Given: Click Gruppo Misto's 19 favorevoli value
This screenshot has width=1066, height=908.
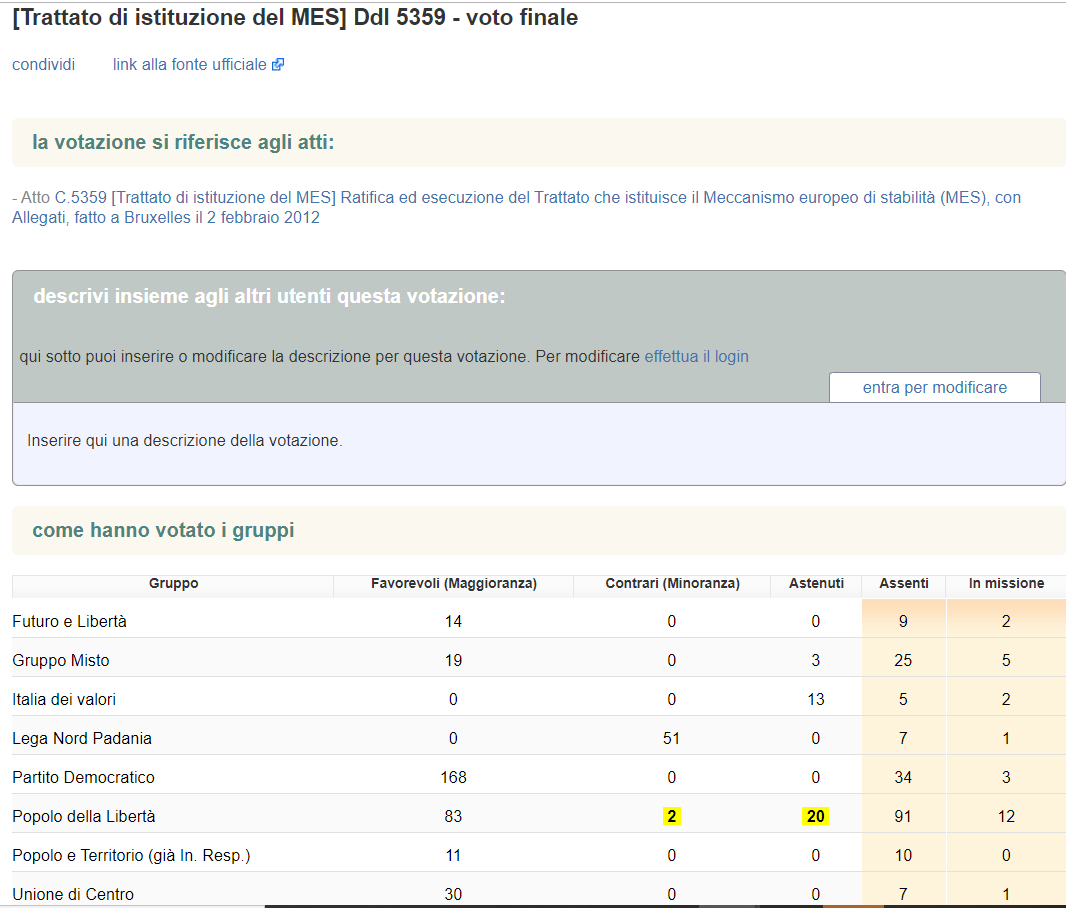Looking at the screenshot, I should (453, 661).
